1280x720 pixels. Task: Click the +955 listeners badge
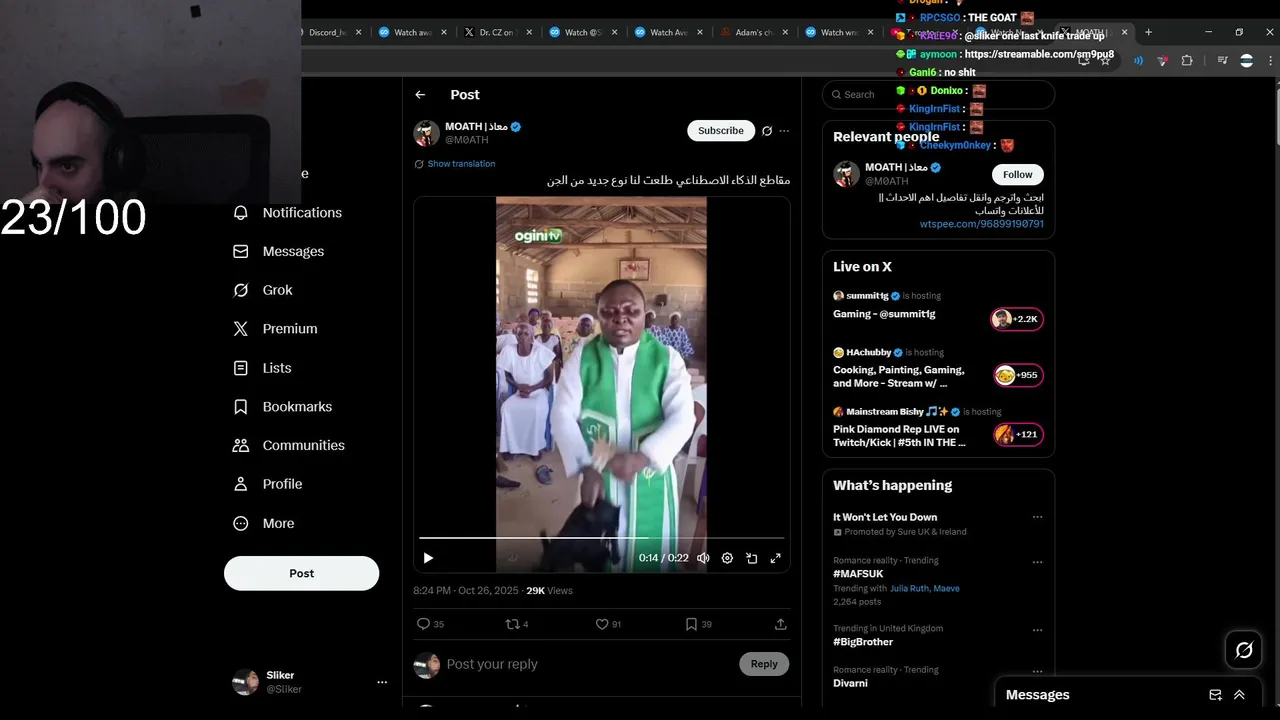(1018, 375)
